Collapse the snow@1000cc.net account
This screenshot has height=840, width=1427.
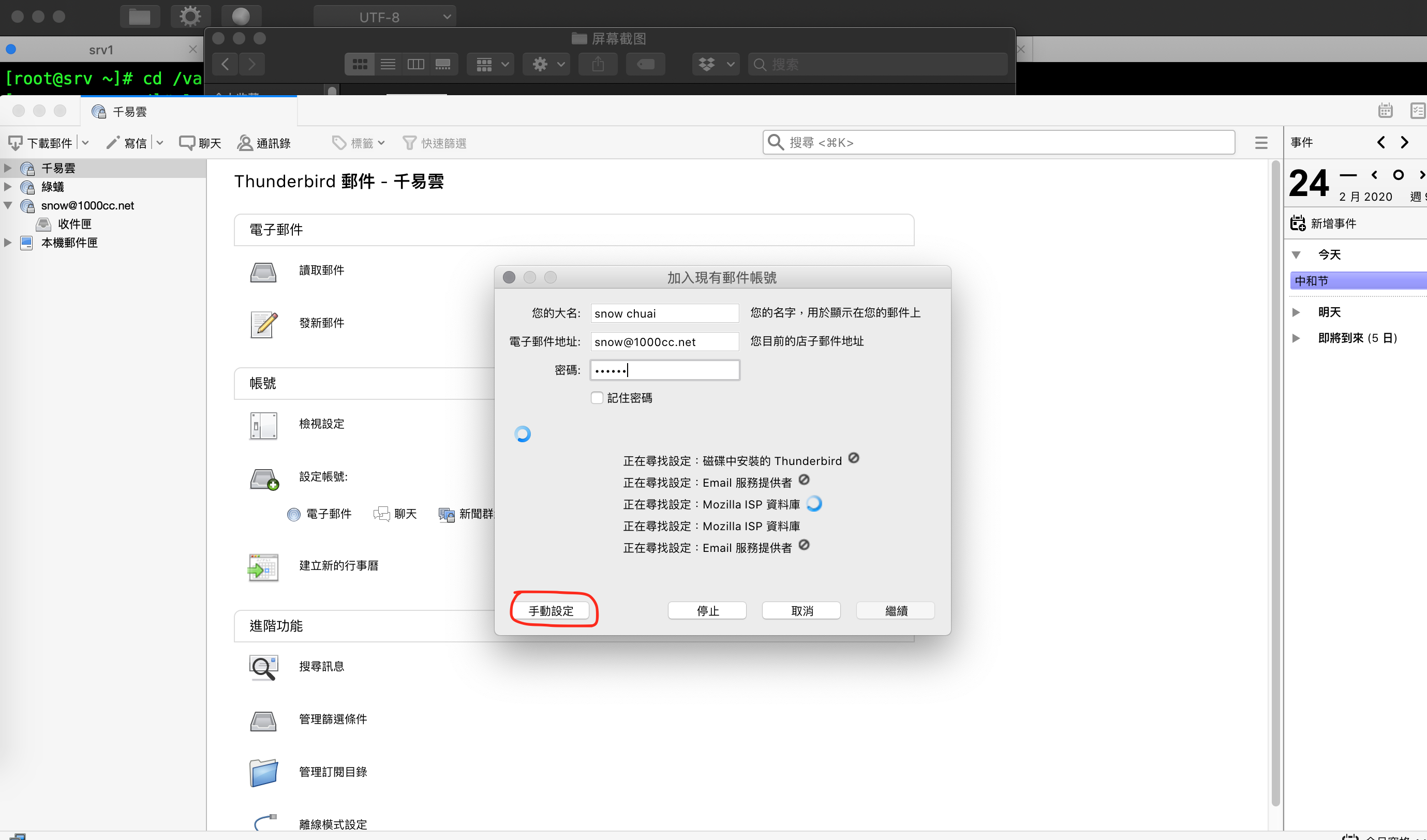pos(8,205)
